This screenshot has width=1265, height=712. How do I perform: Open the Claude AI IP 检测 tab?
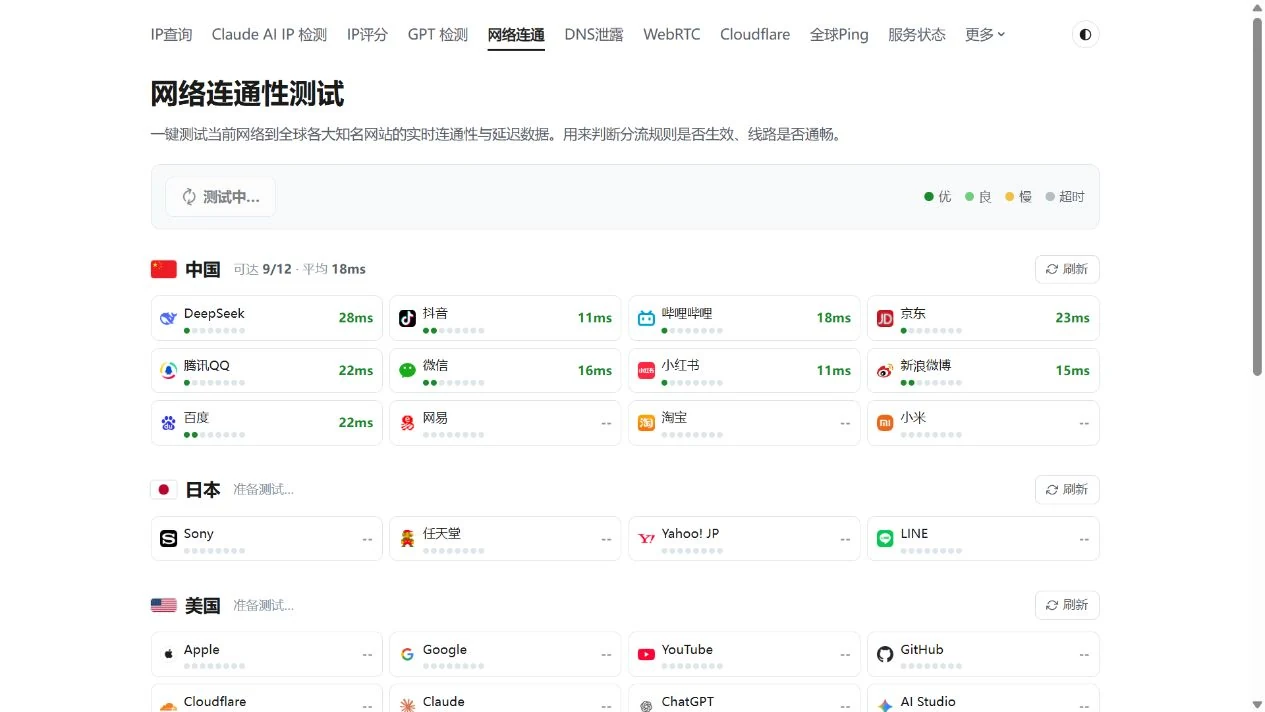pos(269,34)
